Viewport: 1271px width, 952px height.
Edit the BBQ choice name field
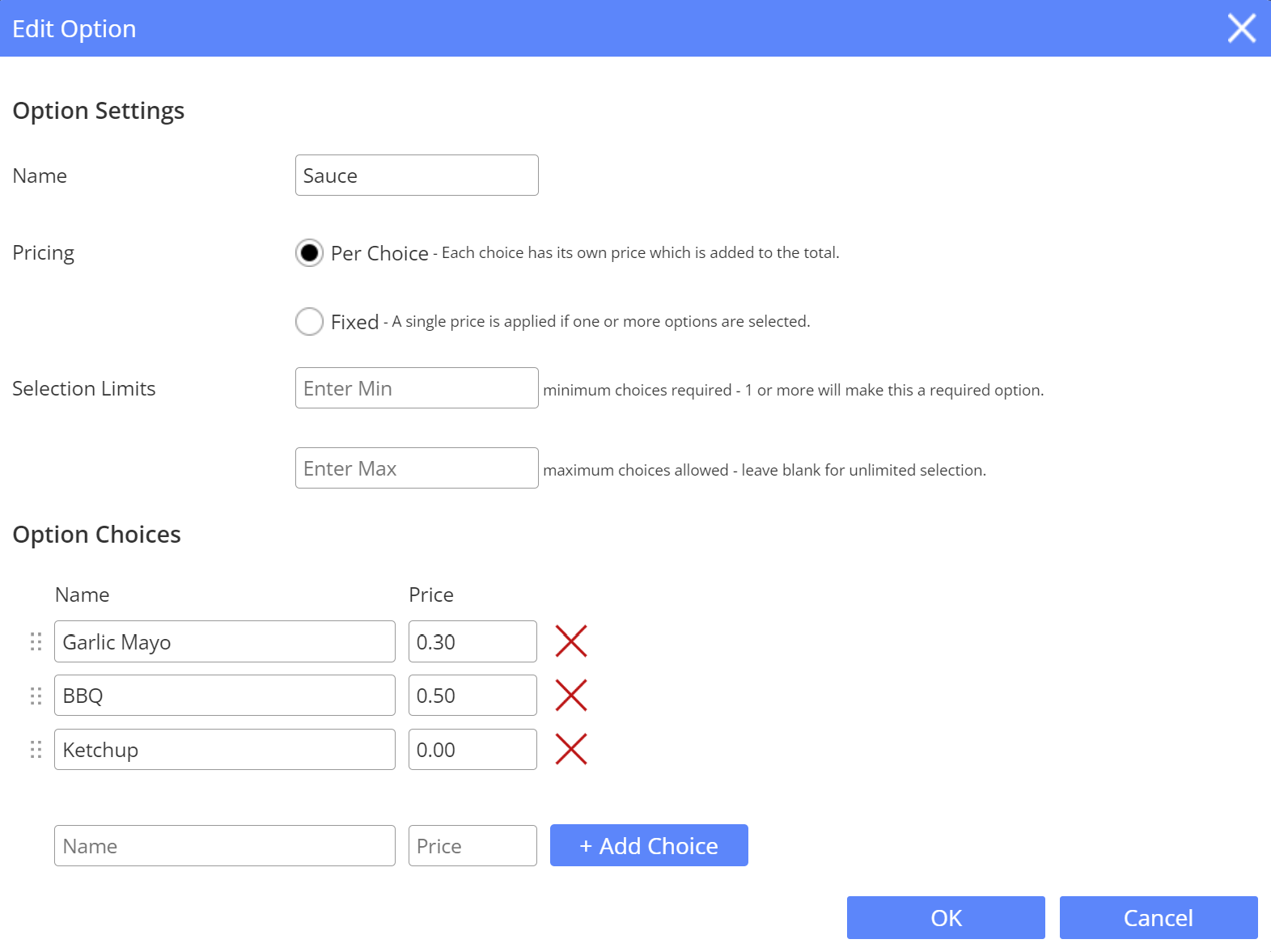224,695
